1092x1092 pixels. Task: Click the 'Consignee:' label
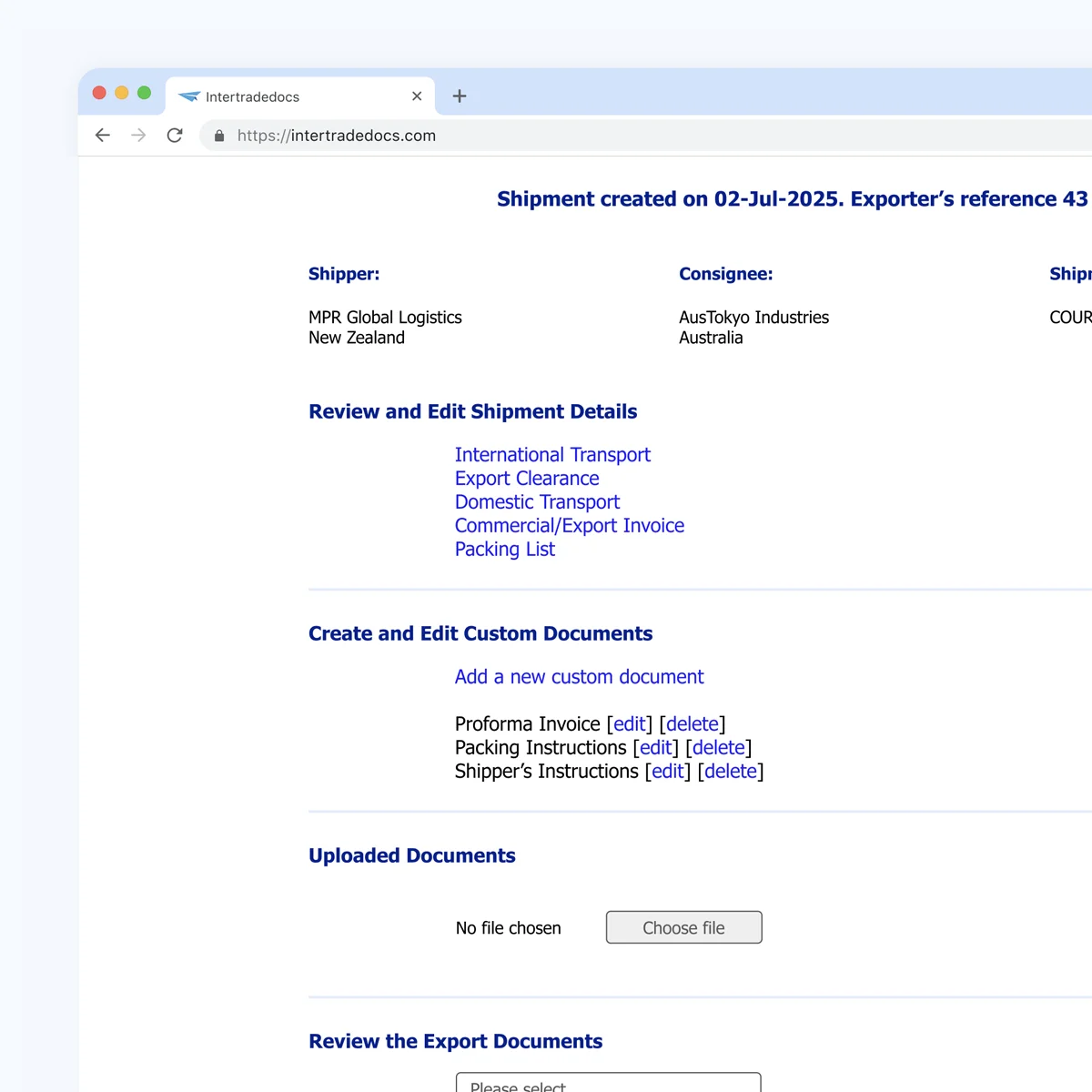726,274
